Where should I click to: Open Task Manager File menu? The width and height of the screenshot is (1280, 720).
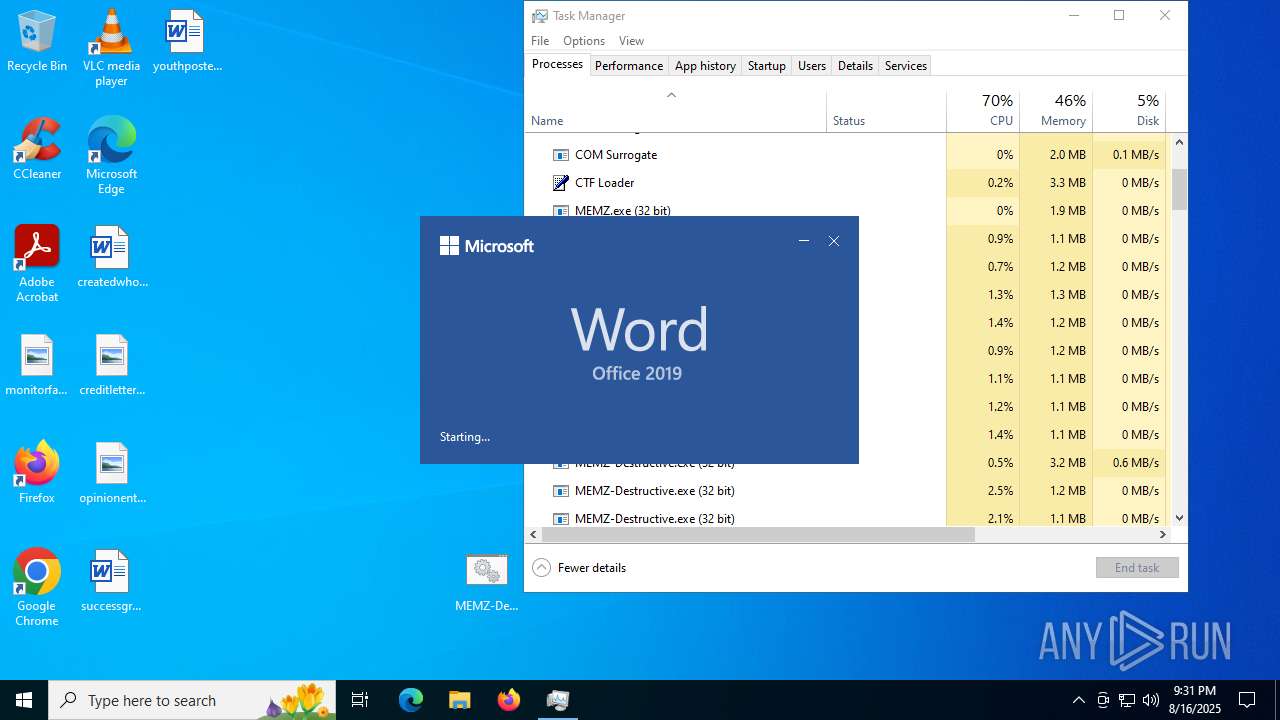tap(540, 41)
